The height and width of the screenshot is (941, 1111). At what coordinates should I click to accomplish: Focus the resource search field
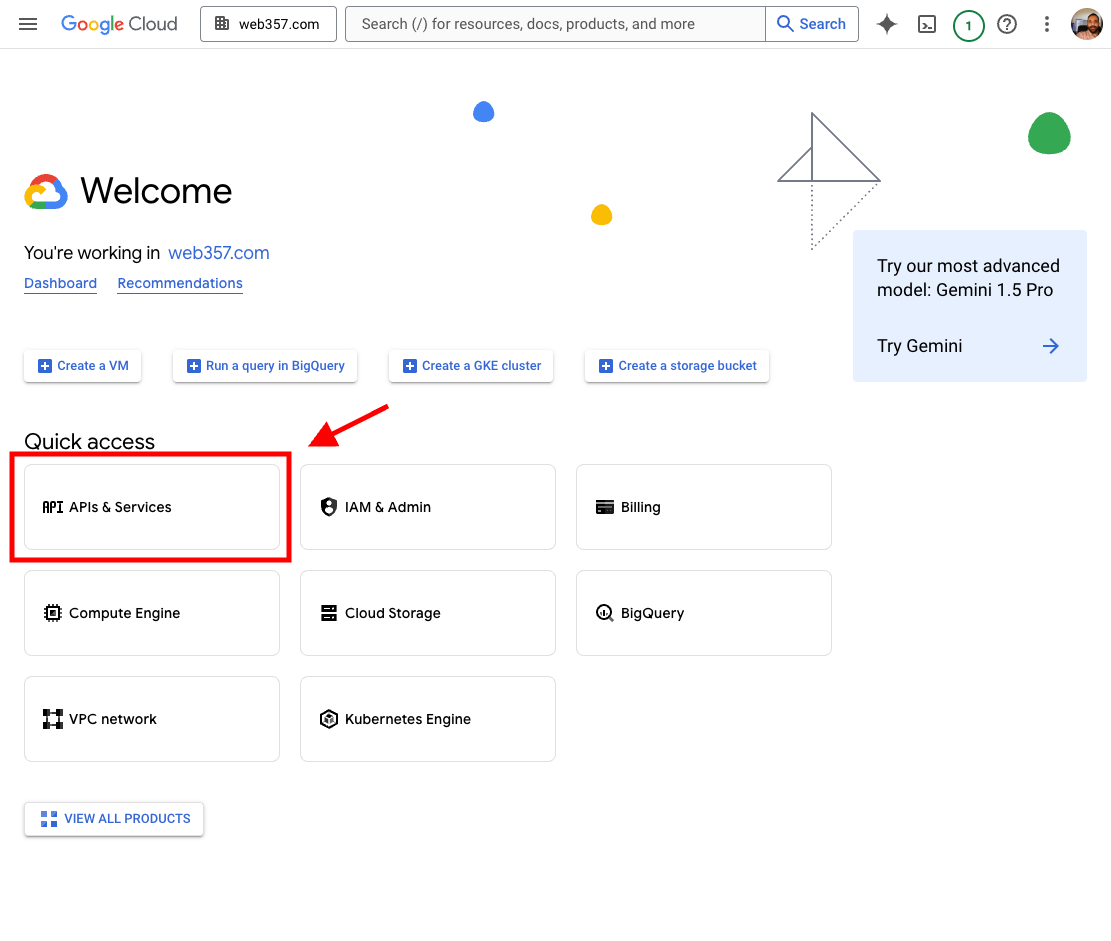pos(555,24)
